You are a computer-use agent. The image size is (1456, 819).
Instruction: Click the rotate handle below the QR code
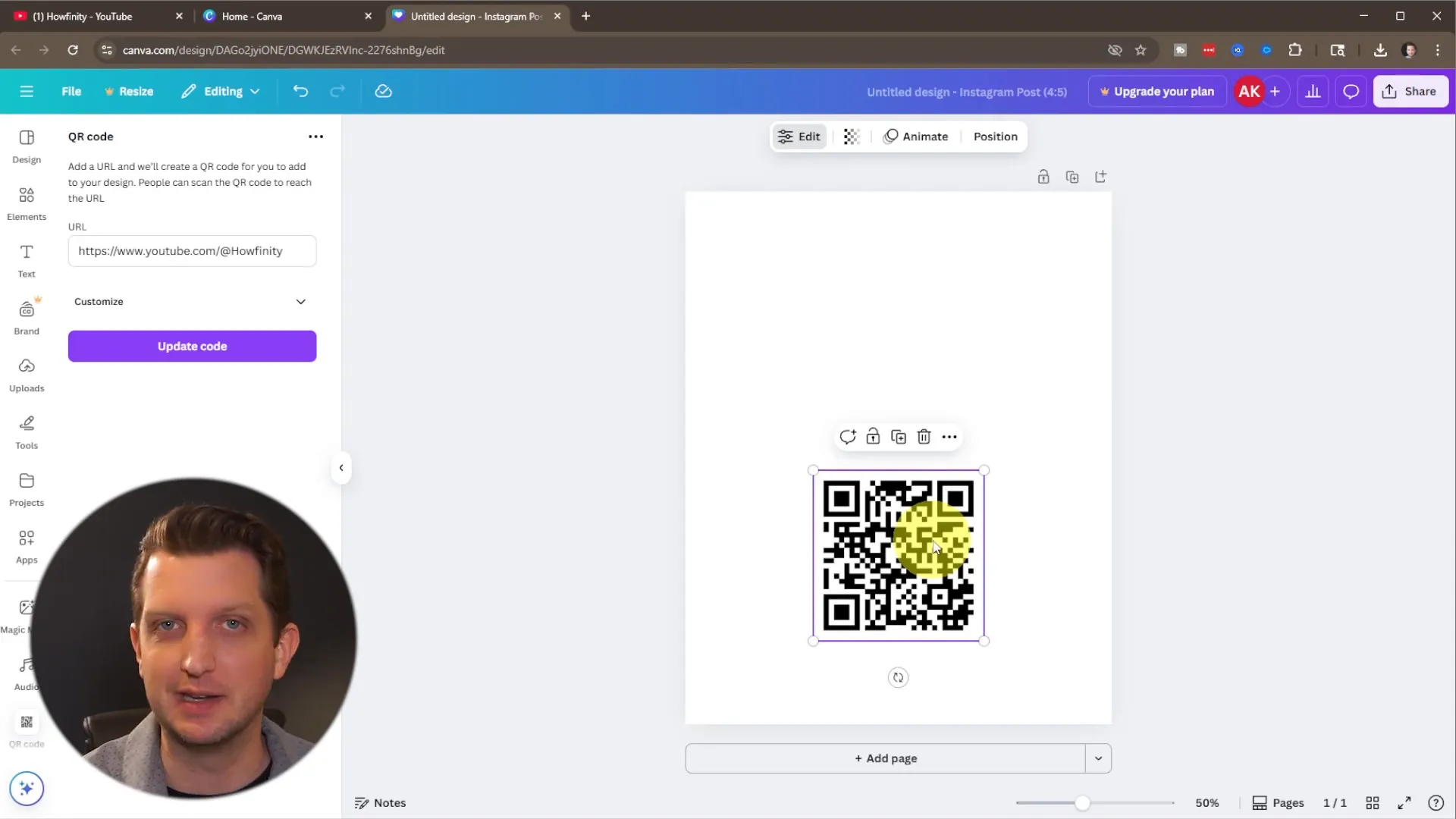pos(898,678)
